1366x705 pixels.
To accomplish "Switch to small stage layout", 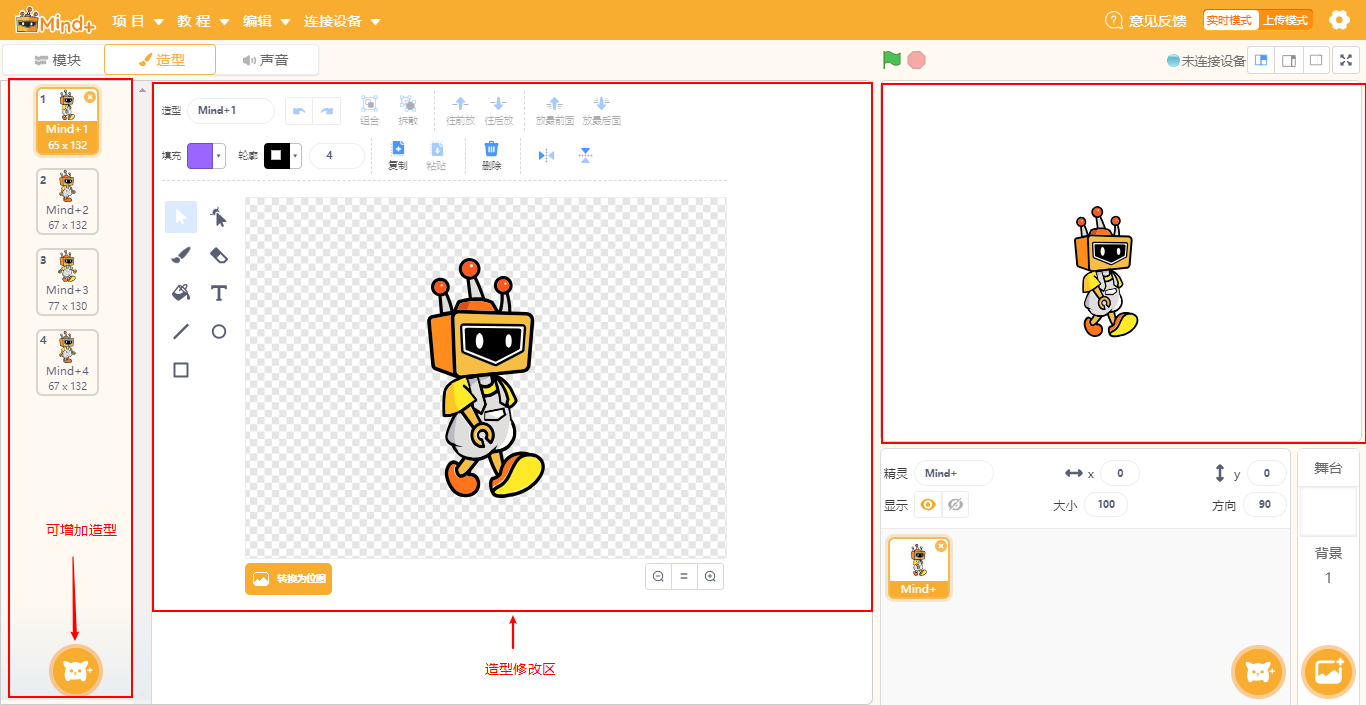I will (1262, 60).
